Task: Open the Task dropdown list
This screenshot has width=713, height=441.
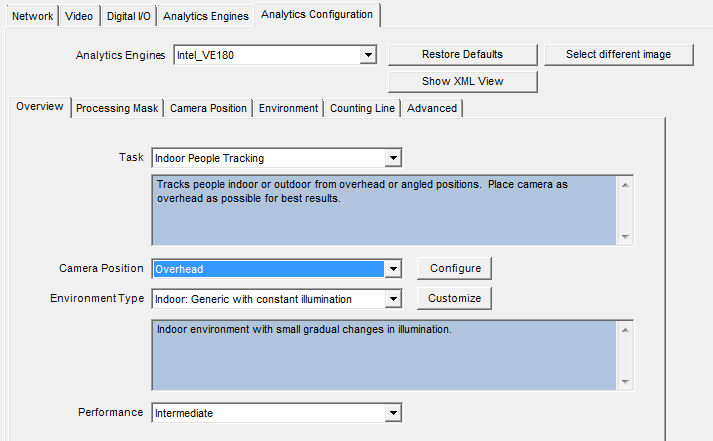Action: click(393, 158)
